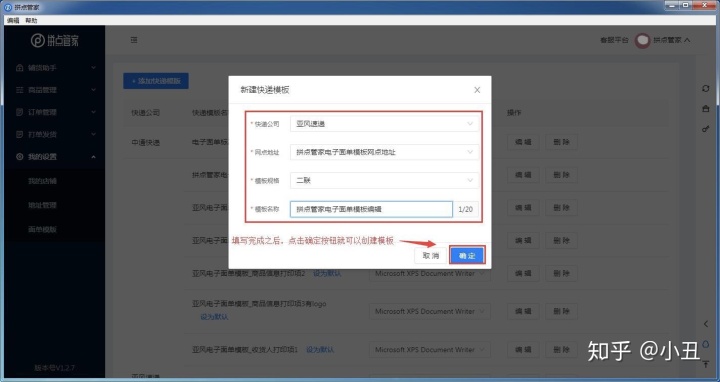This screenshot has height=382, width=720.
Task: Click the refresh icon on the right toolbar
Action: [x=706, y=88]
